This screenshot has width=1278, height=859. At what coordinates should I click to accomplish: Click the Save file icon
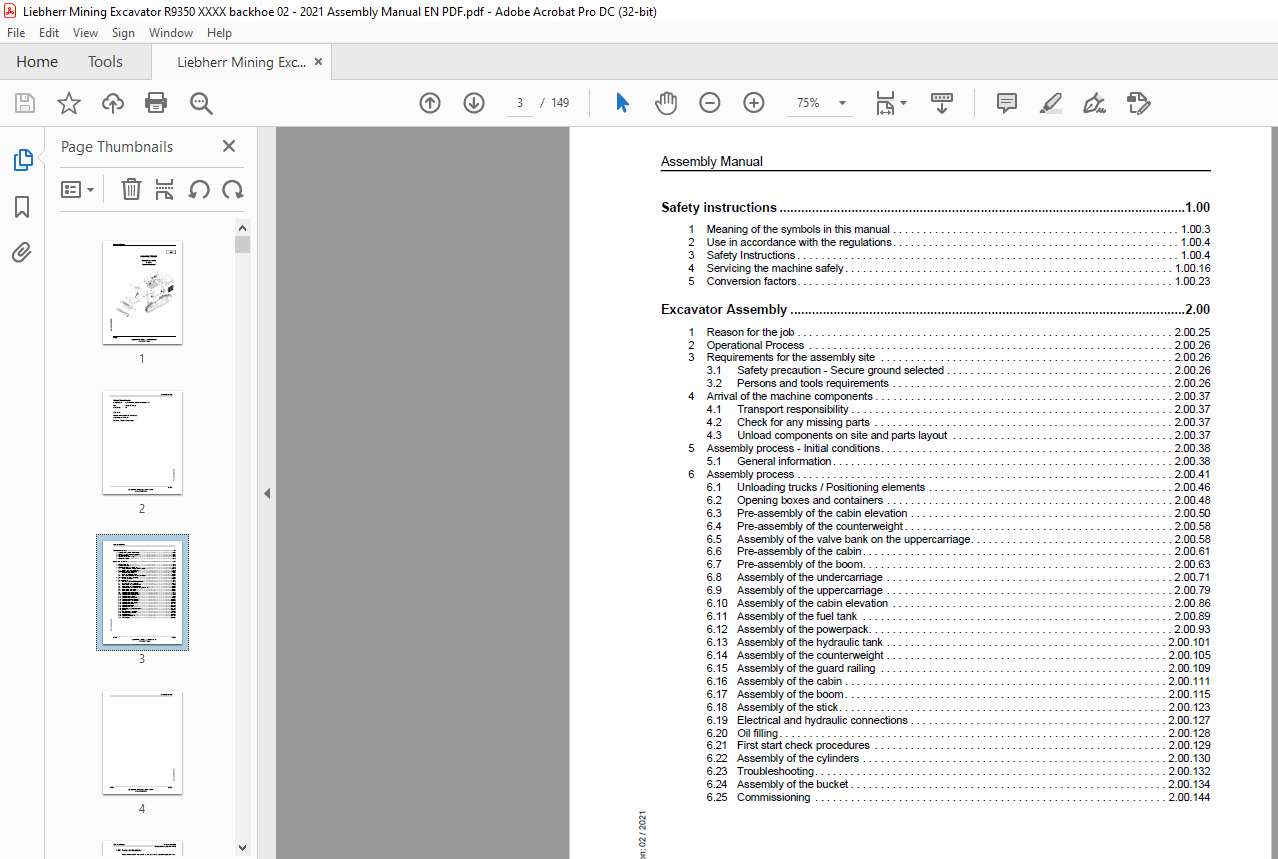[x=25, y=103]
